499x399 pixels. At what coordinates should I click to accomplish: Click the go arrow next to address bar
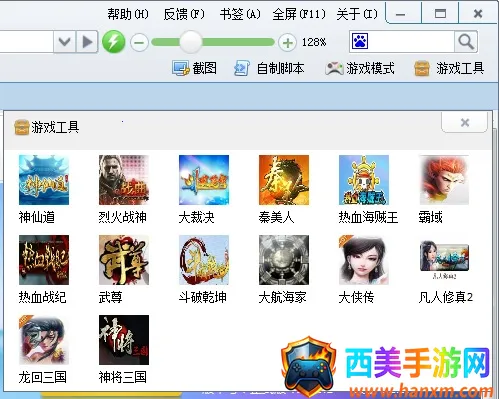point(87,42)
